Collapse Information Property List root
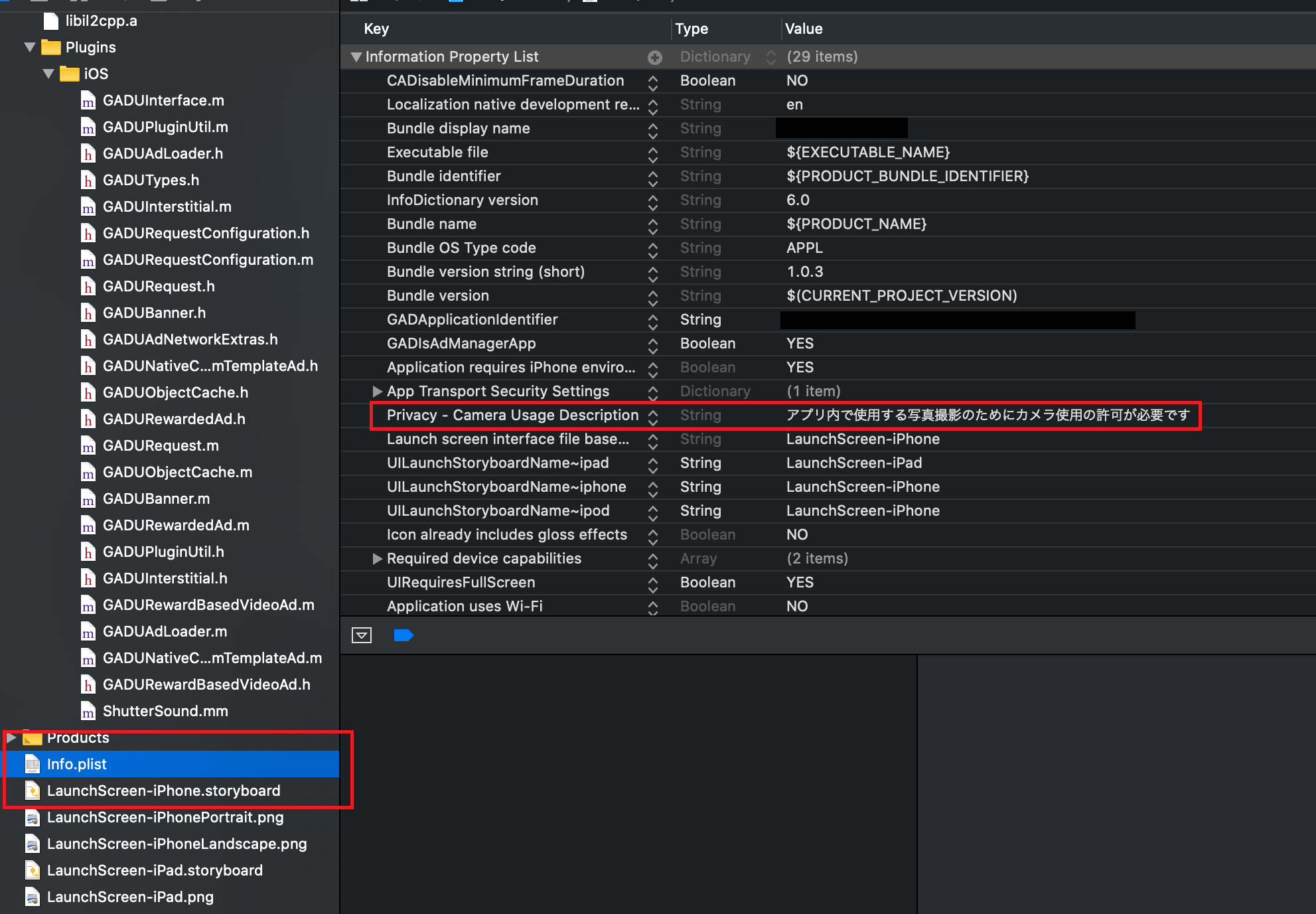This screenshot has width=1316, height=914. 356,57
